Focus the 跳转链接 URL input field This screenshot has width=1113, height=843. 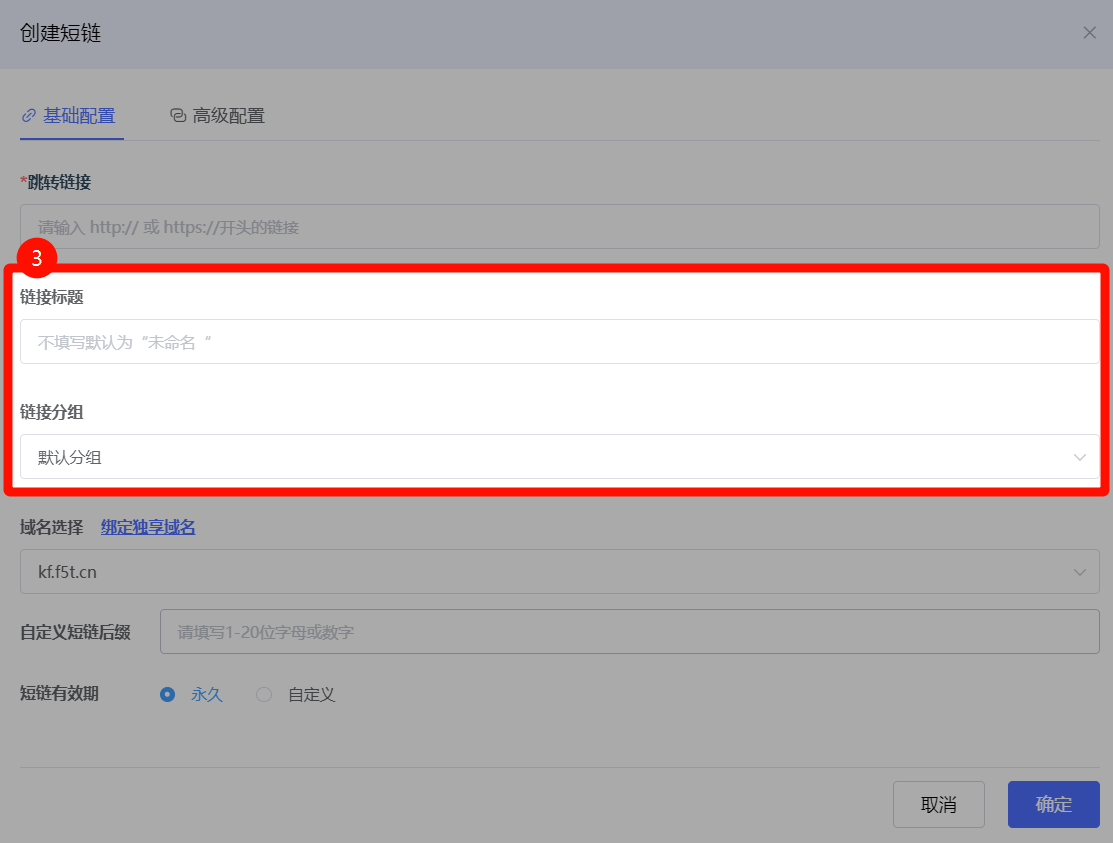559,227
